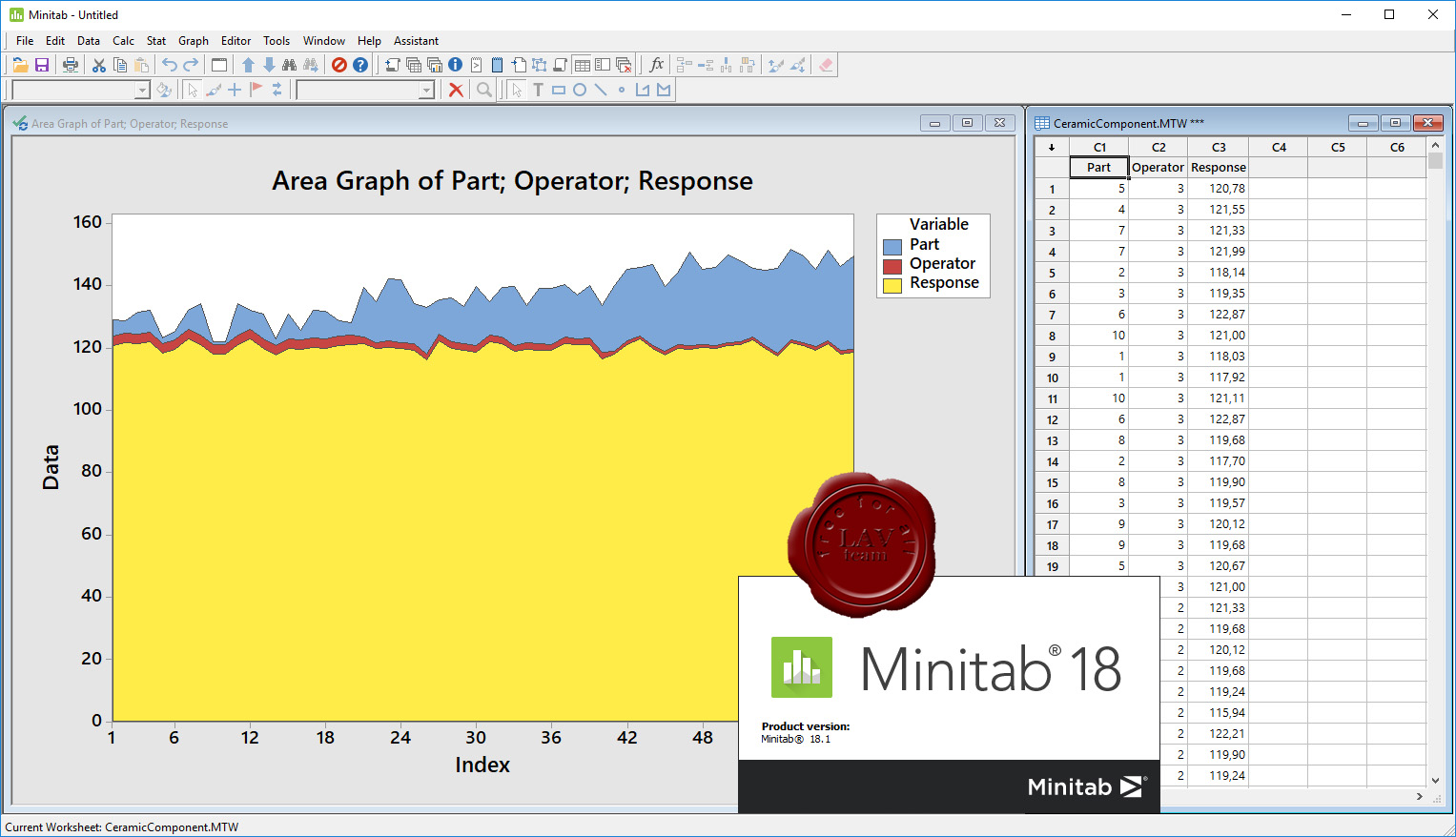Select the ellipse annotation tool
The width and height of the screenshot is (1456, 837).
click(x=580, y=90)
